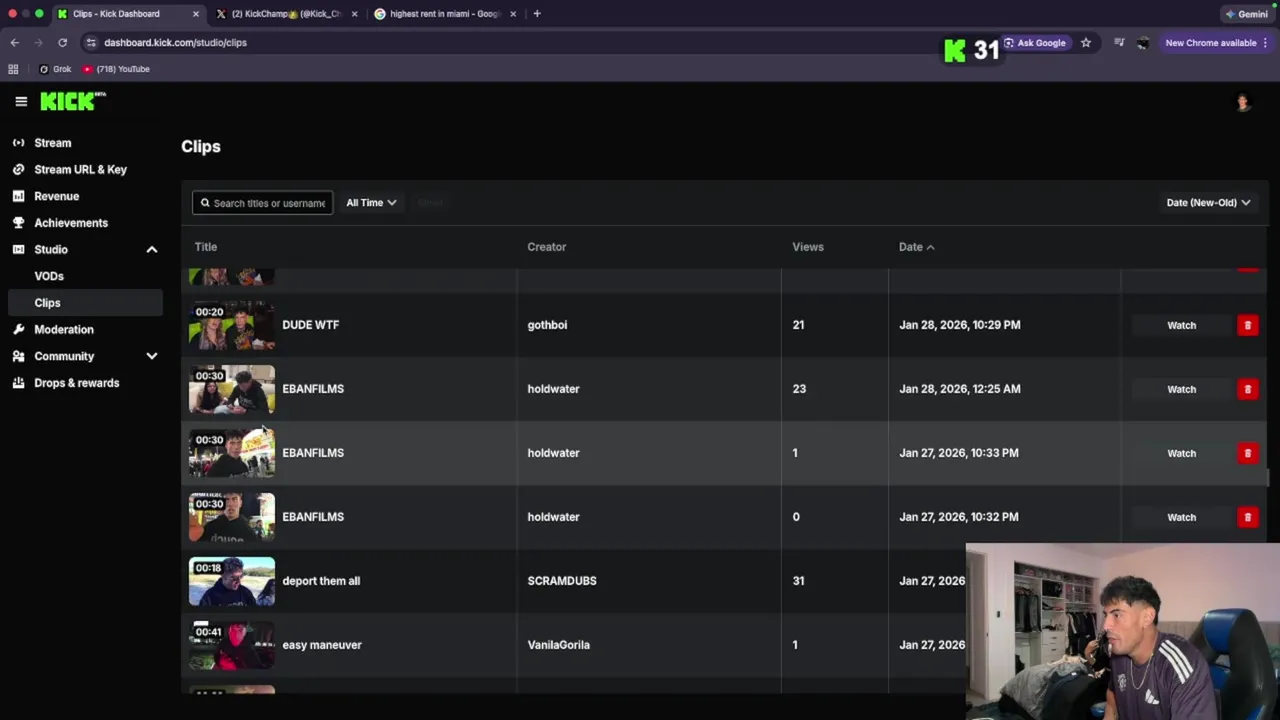
Task: Open the hamburger menu beside Kick logo
Action: 21,101
